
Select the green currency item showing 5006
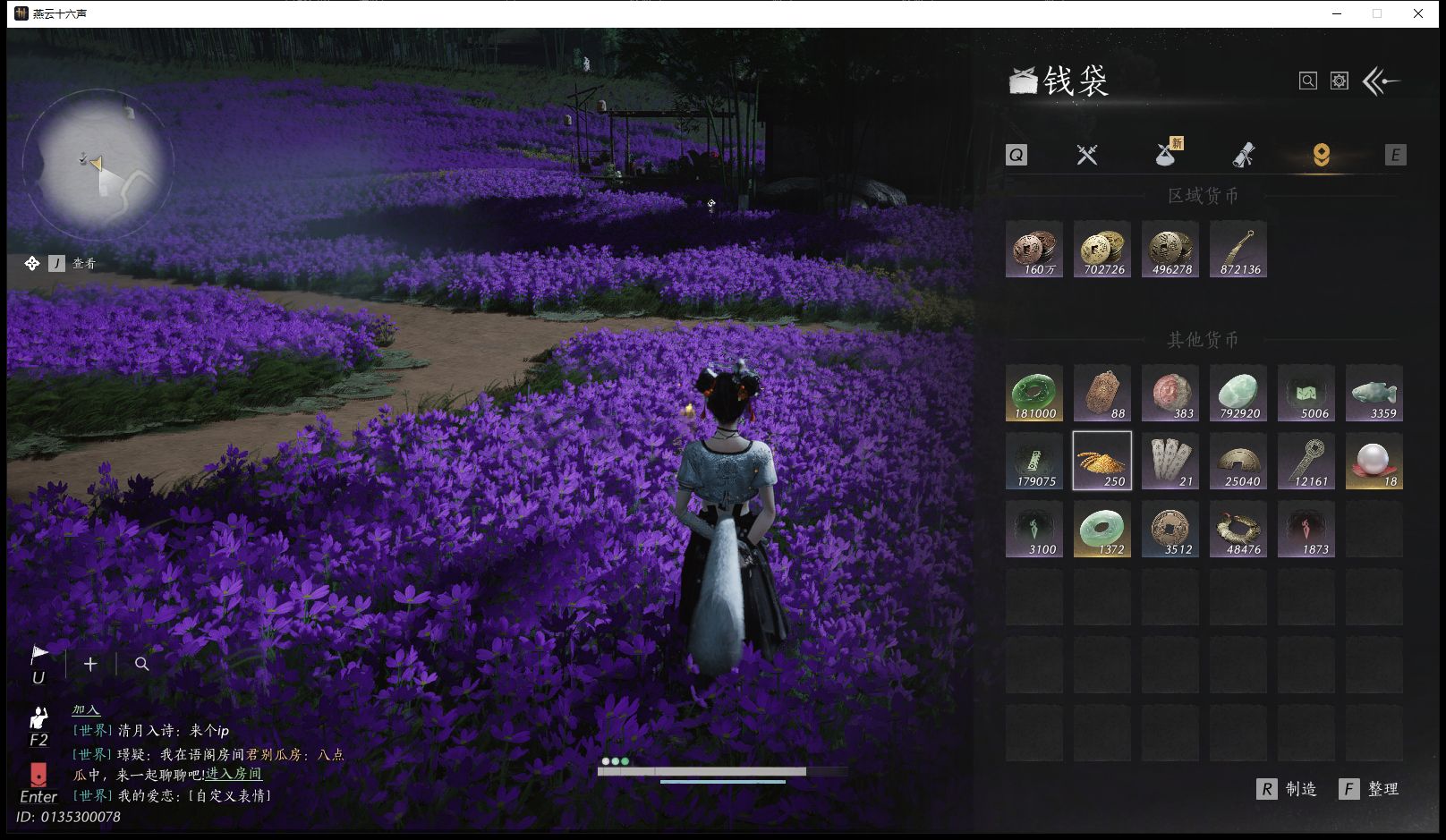1306,393
